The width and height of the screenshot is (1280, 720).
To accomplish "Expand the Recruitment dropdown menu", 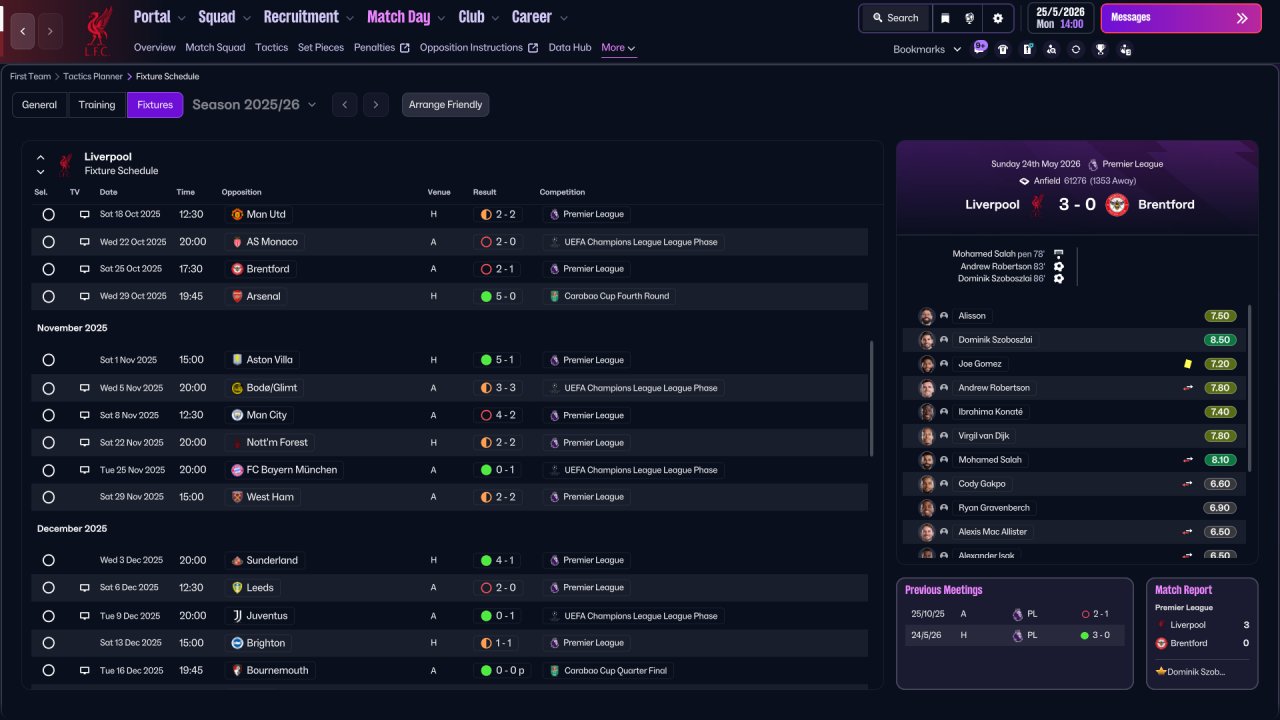I will pyautogui.click(x=309, y=17).
